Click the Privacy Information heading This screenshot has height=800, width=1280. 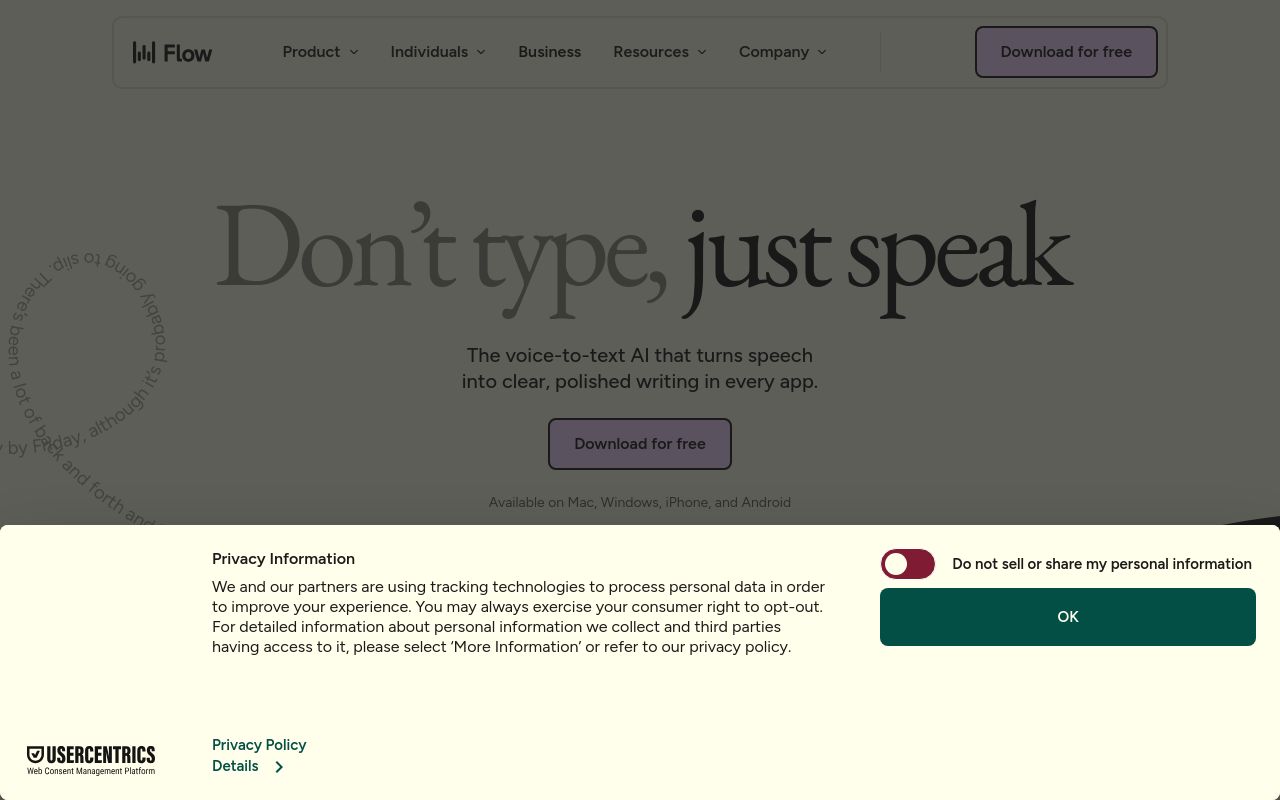[283, 559]
